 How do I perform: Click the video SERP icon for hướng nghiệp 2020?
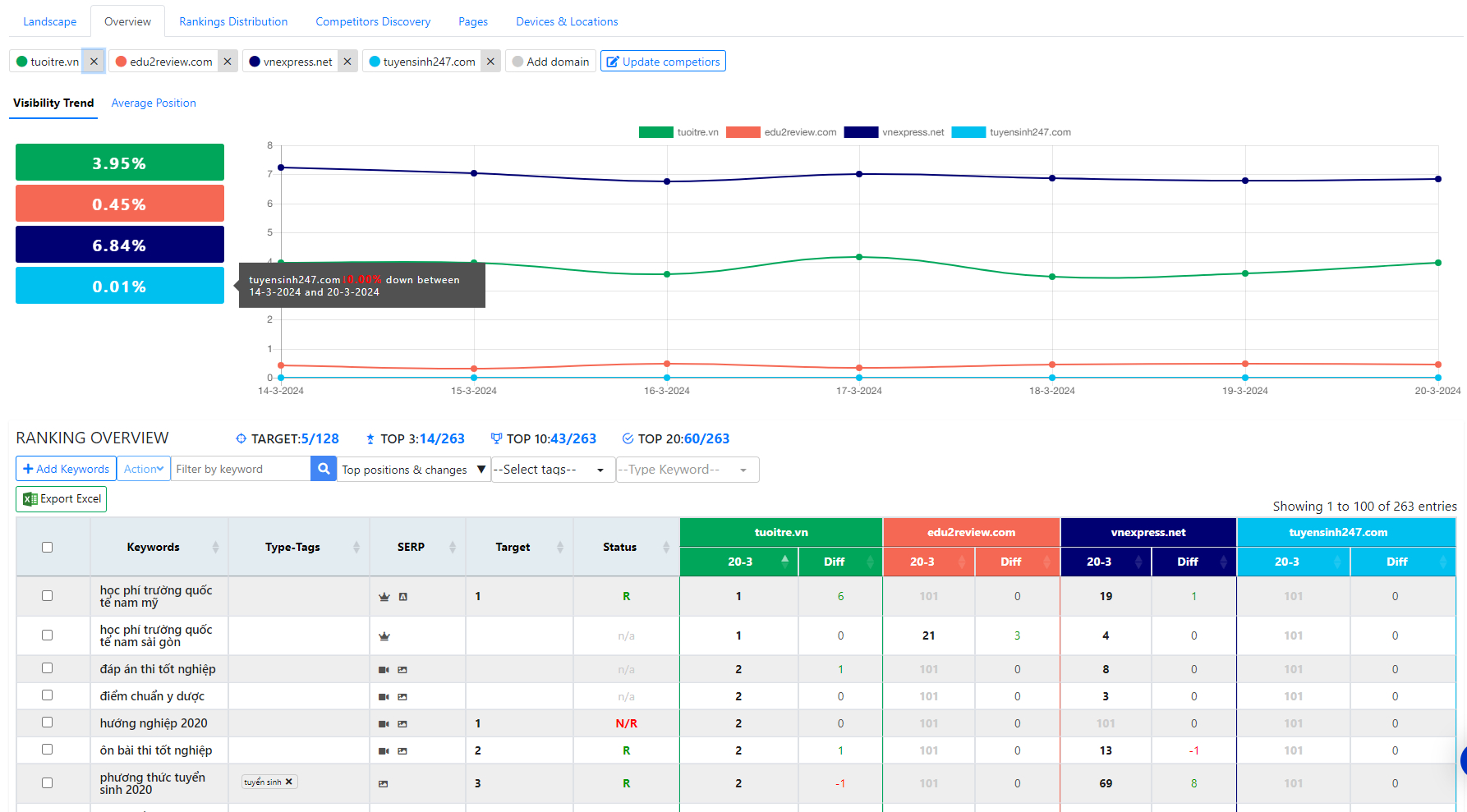coord(384,724)
